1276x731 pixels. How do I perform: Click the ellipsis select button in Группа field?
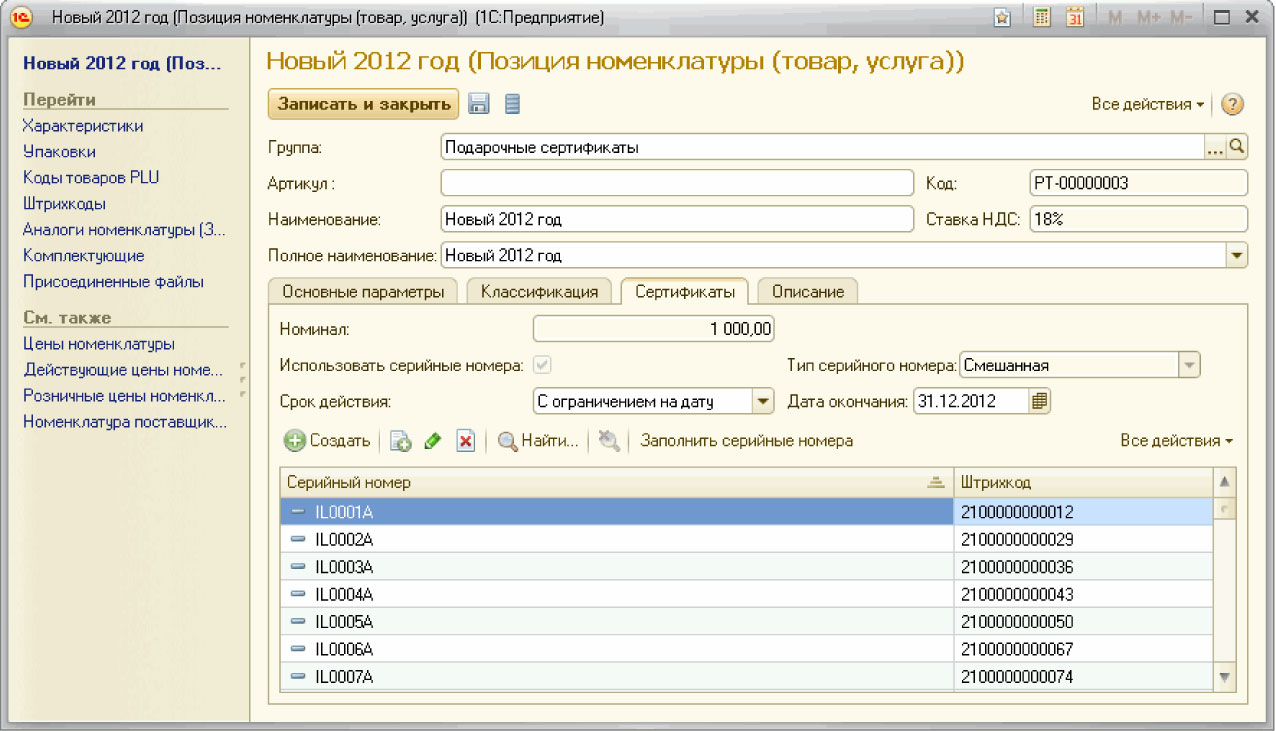(x=1215, y=148)
